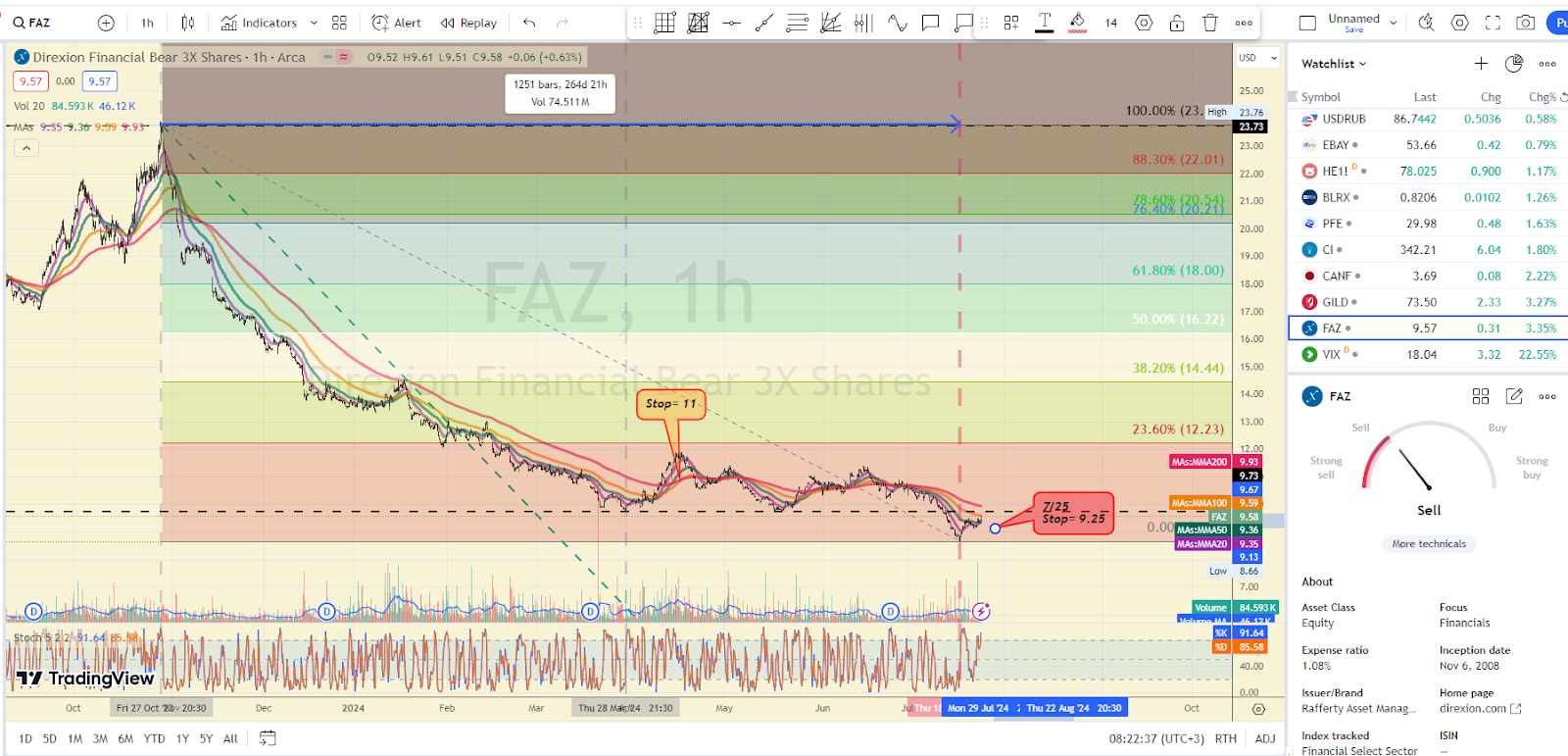Open the Unnamed layout dropdown arrow
The height and width of the screenshot is (756, 1568).
coord(1394,23)
